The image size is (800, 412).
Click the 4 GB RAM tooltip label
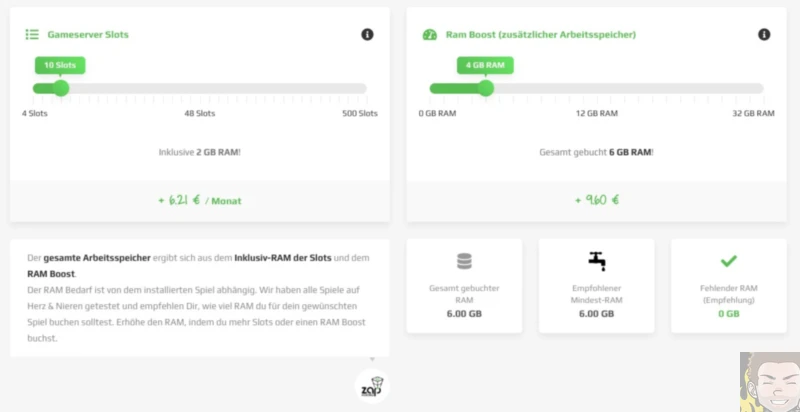coord(485,65)
